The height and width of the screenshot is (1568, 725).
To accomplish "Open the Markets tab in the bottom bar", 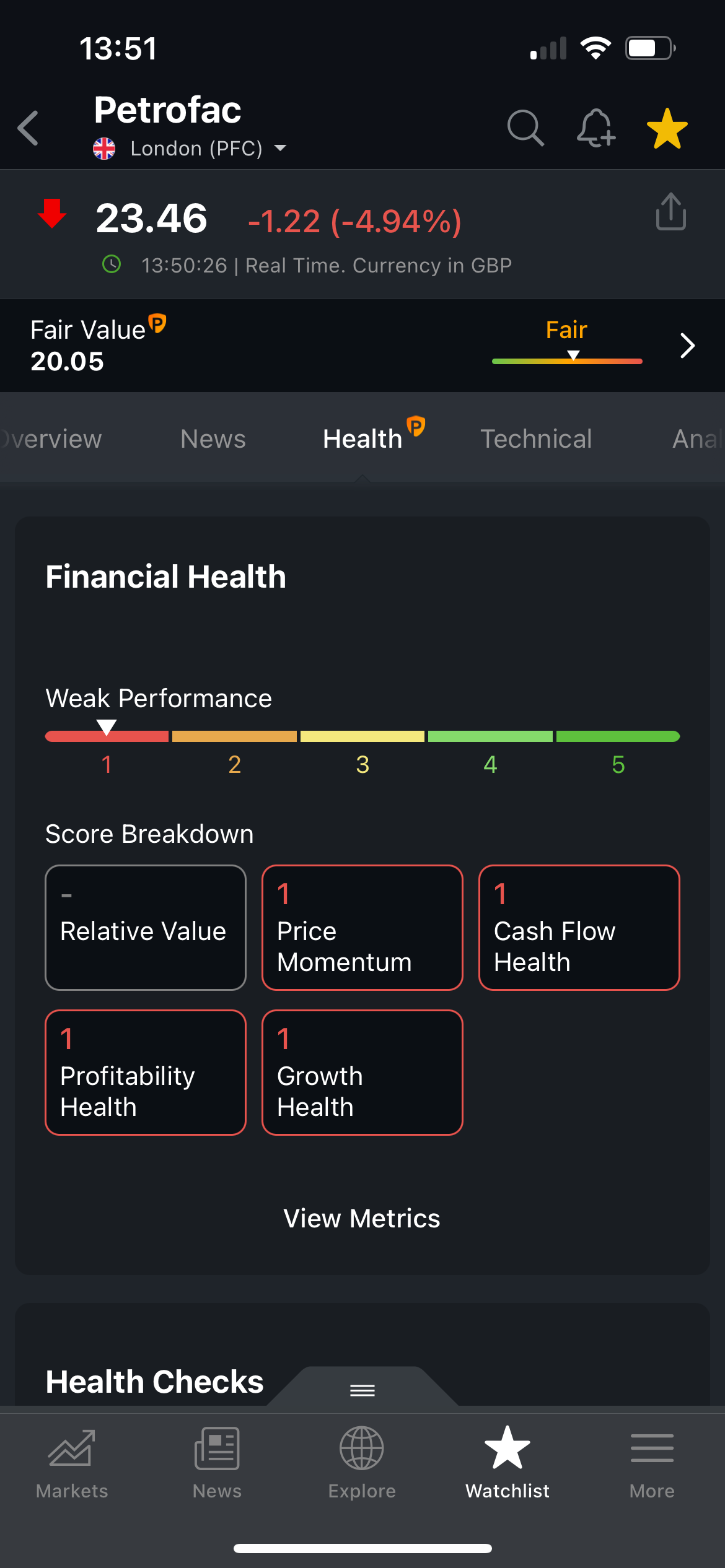I will pos(72,1463).
